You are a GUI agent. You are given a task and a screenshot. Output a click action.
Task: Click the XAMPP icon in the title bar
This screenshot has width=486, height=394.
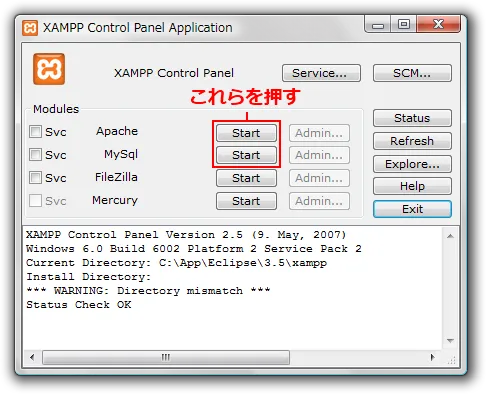(x=30, y=28)
